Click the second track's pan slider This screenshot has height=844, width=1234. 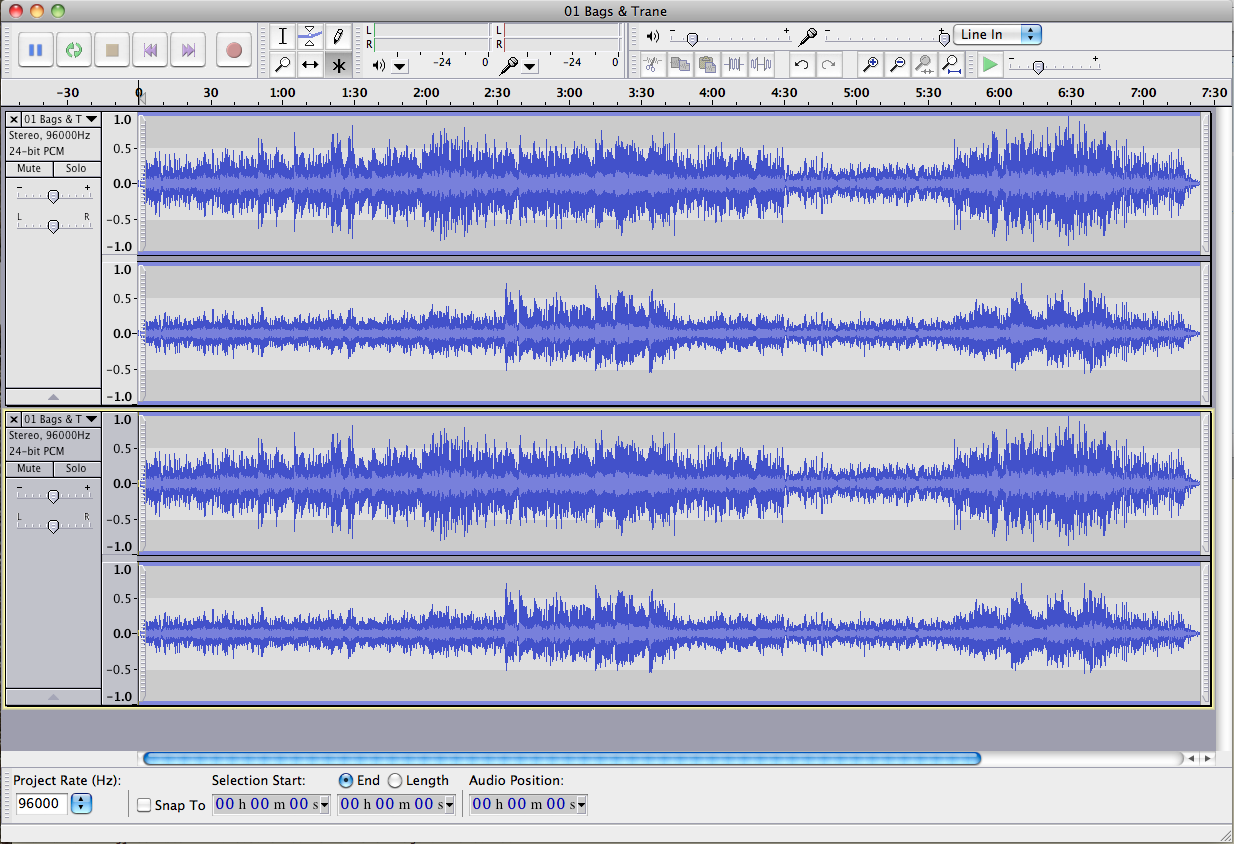pyautogui.click(x=53, y=525)
